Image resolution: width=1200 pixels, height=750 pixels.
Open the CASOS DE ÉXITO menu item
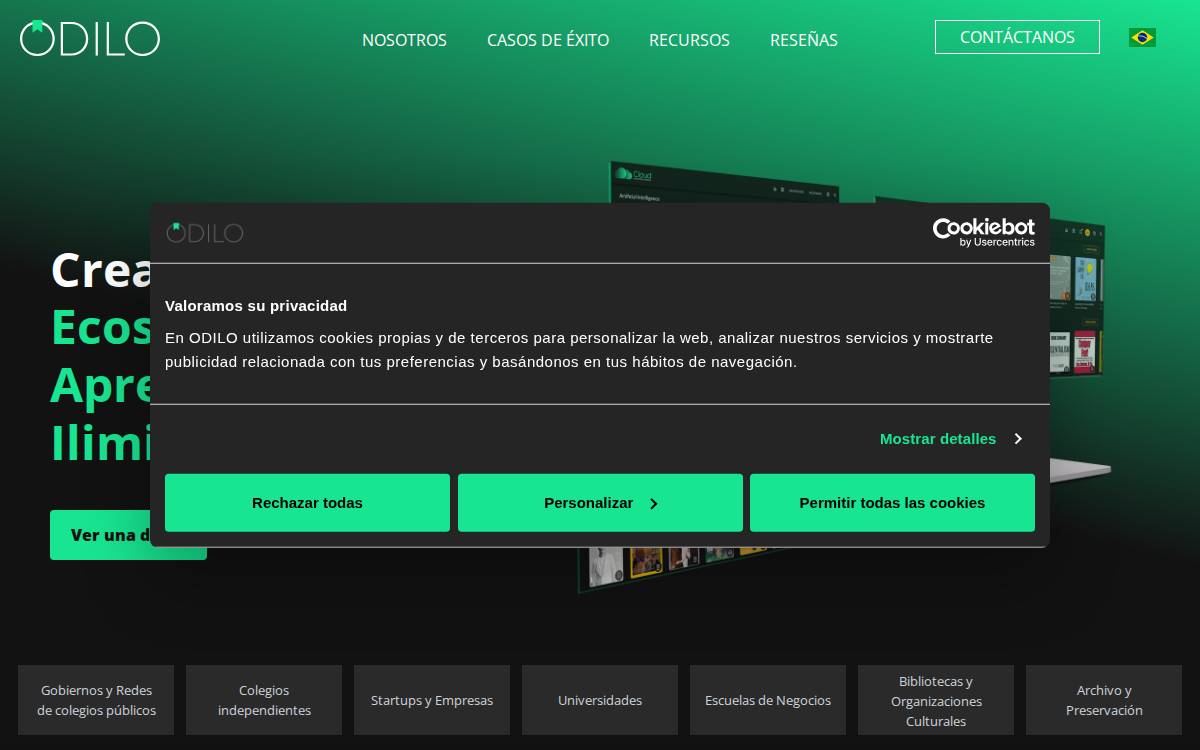point(548,40)
